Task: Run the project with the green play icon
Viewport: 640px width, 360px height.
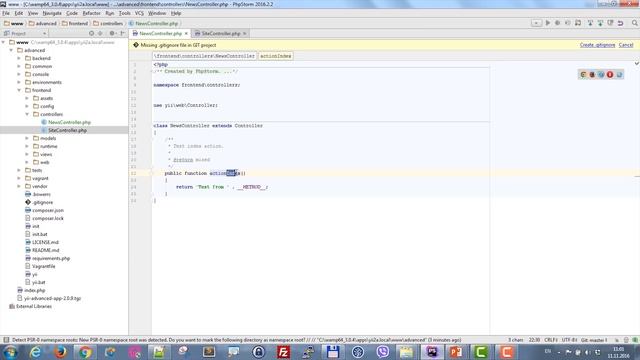Action: [548, 23]
